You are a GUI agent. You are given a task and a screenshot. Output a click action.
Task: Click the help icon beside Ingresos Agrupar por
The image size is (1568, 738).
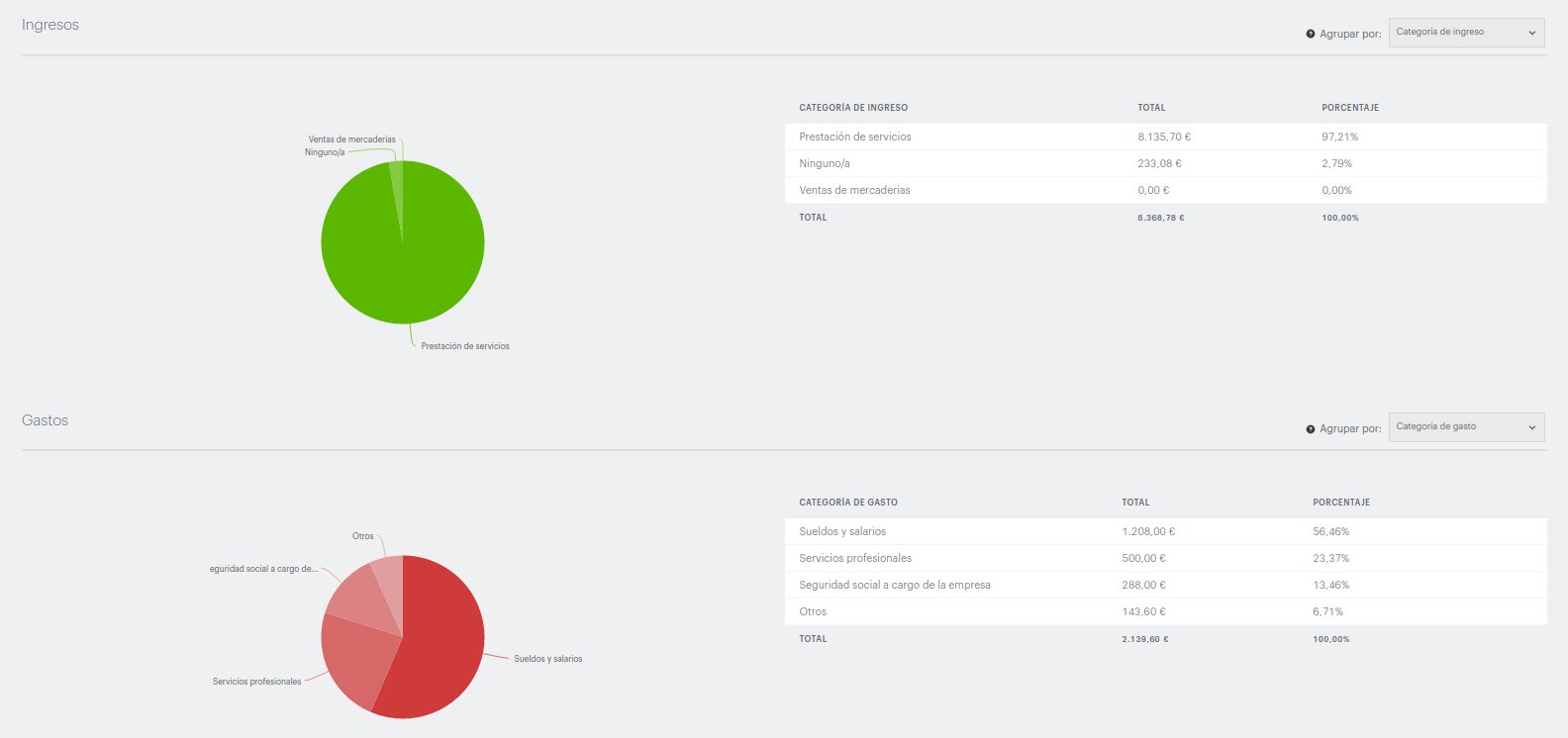pyautogui.click(x=1311, y=34)
